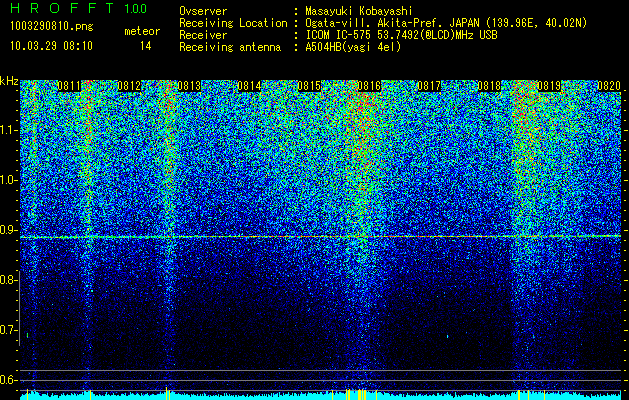
Task: Select the Ogata-vill. Akita-Pref. JAPAN location text
Action: [x=446, y=23]
